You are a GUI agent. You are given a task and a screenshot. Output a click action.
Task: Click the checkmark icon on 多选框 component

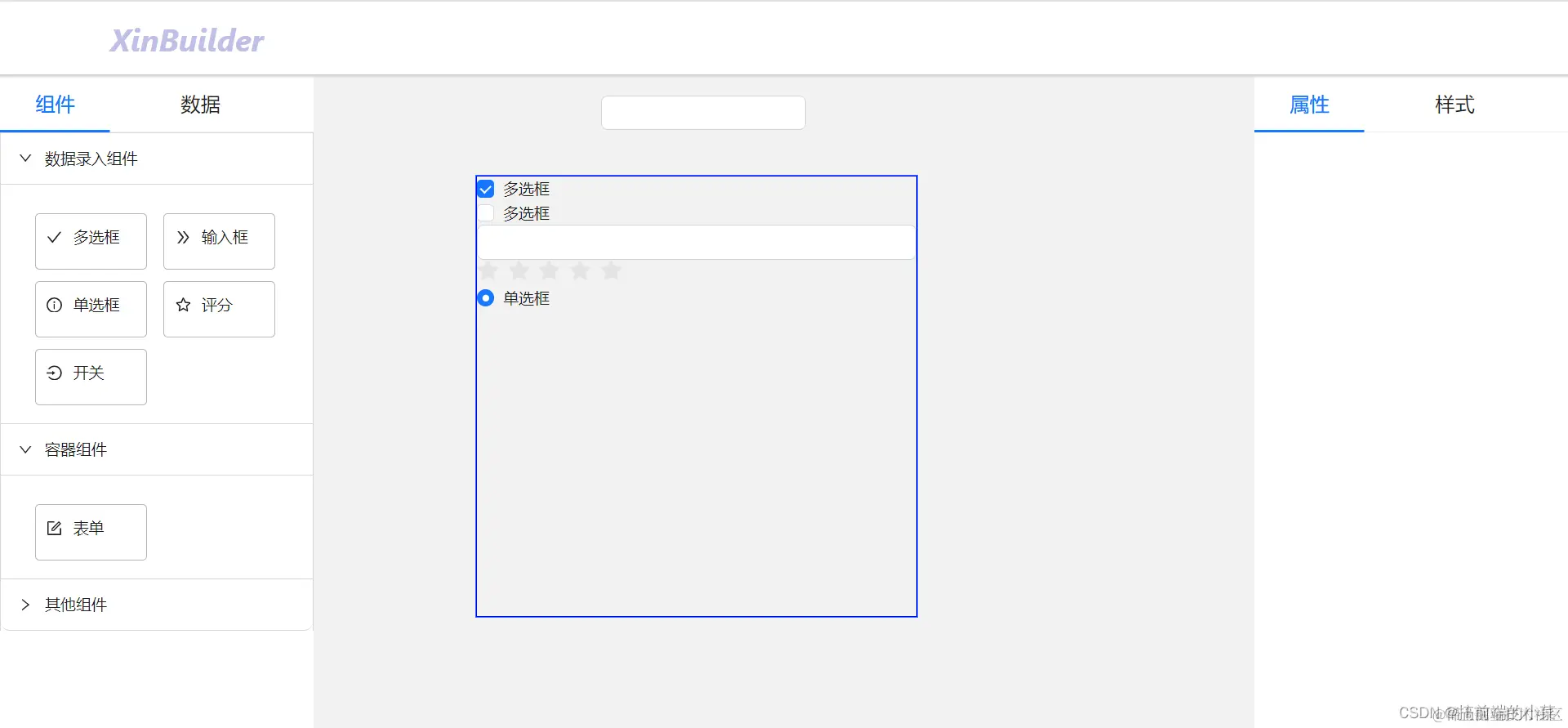coord(55,237)
